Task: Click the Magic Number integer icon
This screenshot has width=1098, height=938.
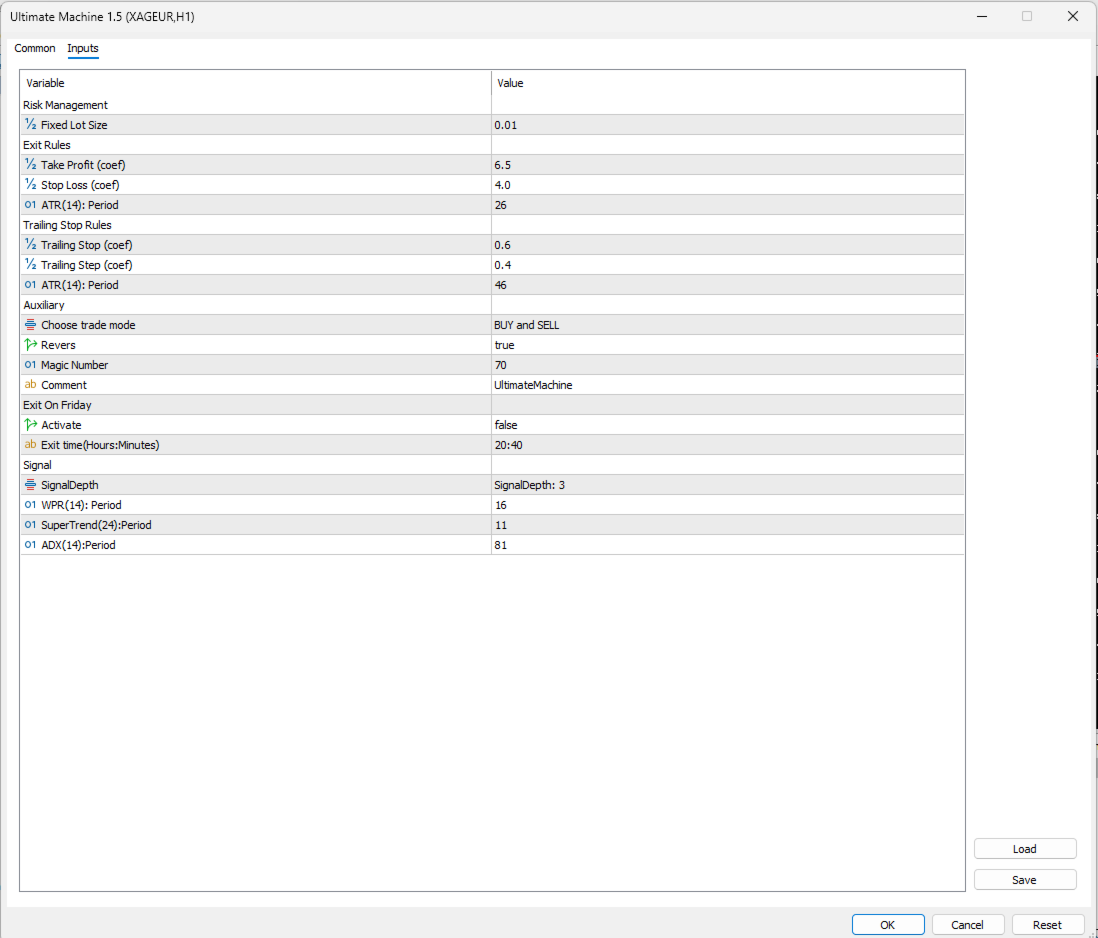Action: pyautogui.click(x=30, y=365)
